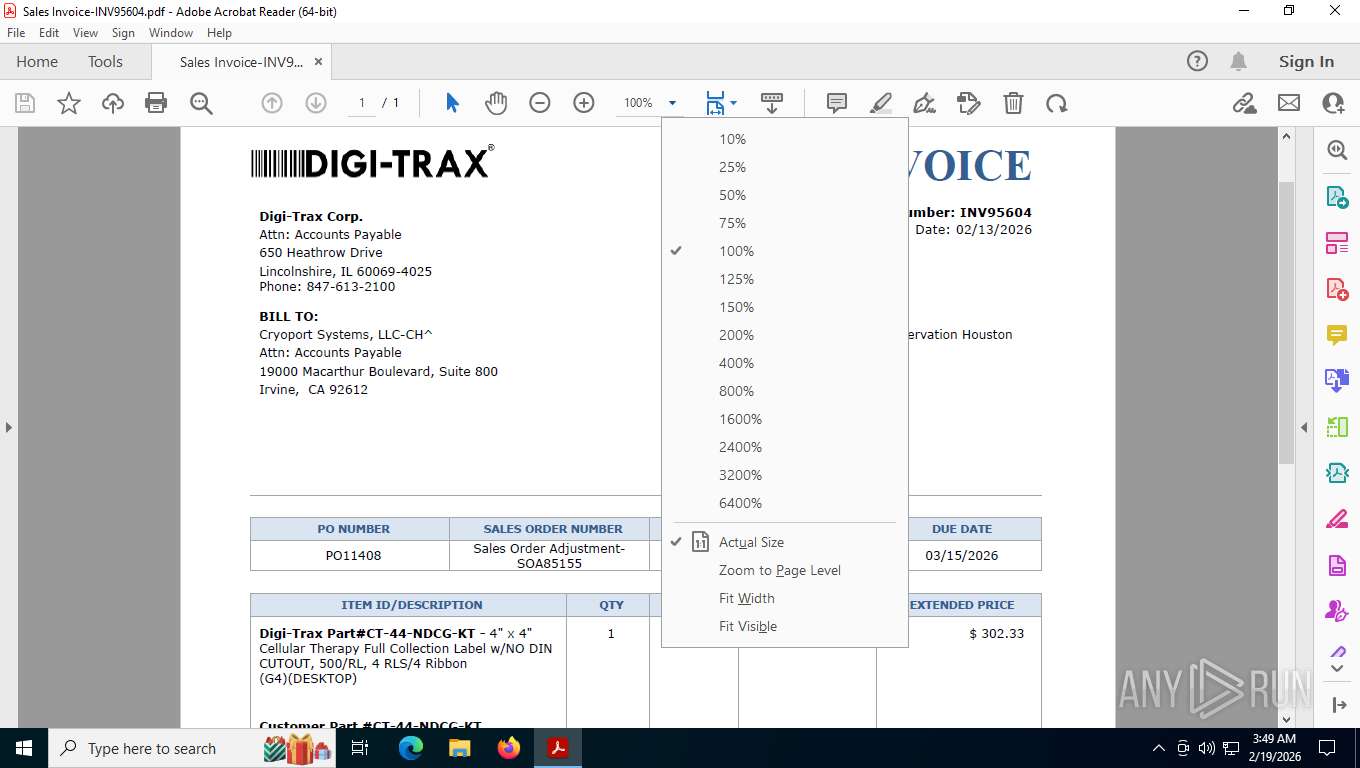Viewport: 1360px width, 768px height.
Task: Collapse the right tools pane
Action: click(1304, 427)
